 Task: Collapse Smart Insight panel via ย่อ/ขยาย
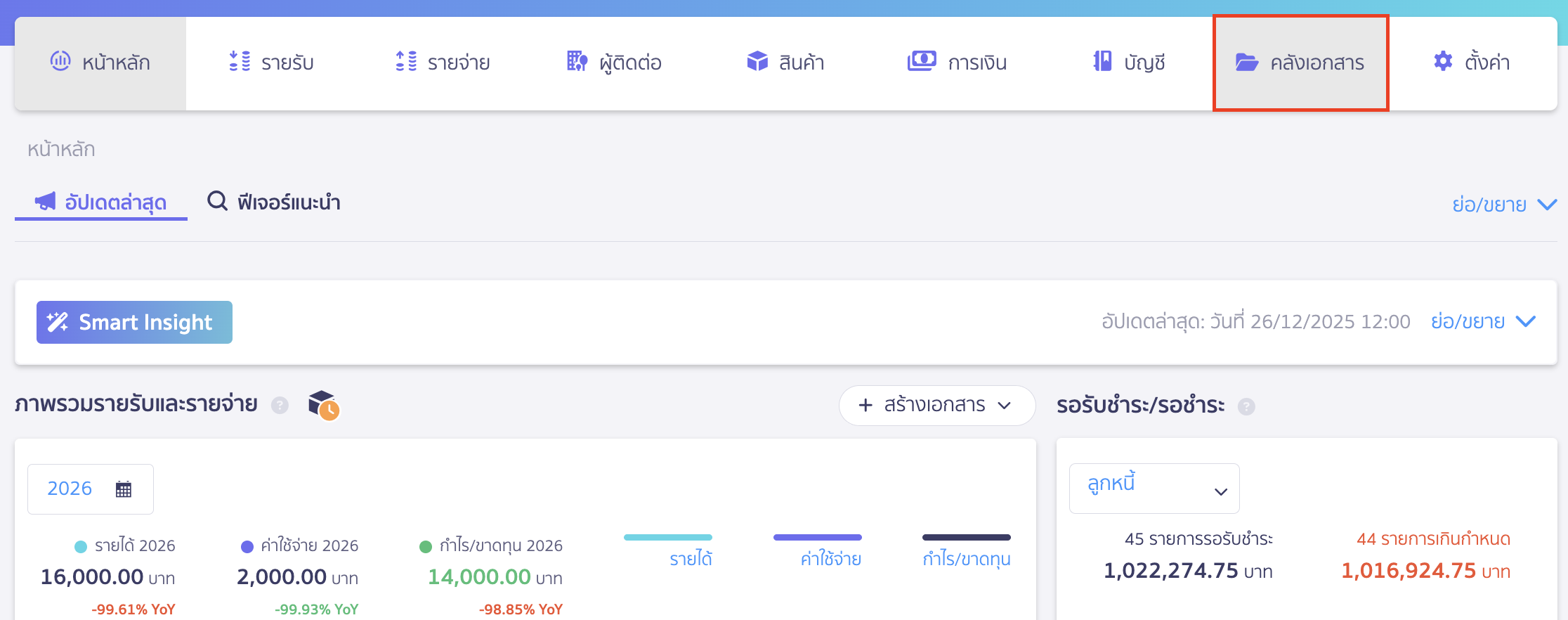(x=1483, y=322)
